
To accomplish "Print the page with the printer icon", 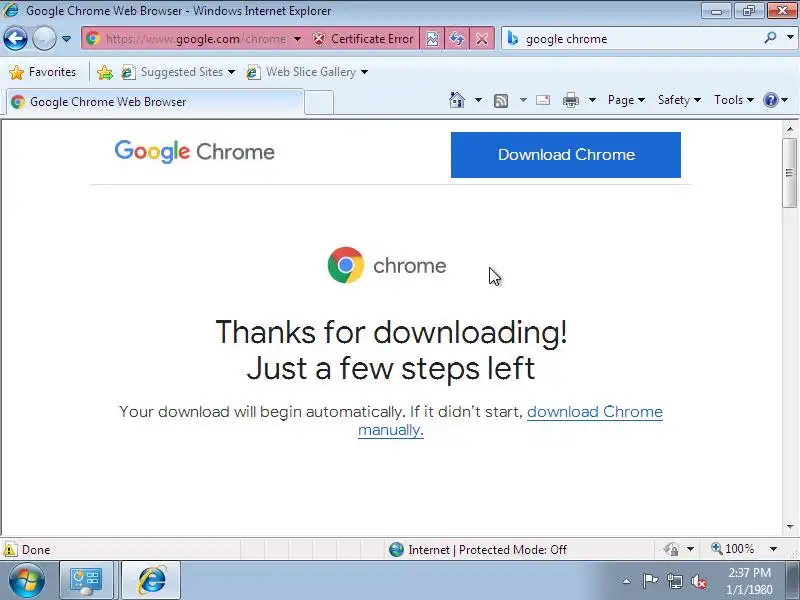I will [x=571, y=100].
